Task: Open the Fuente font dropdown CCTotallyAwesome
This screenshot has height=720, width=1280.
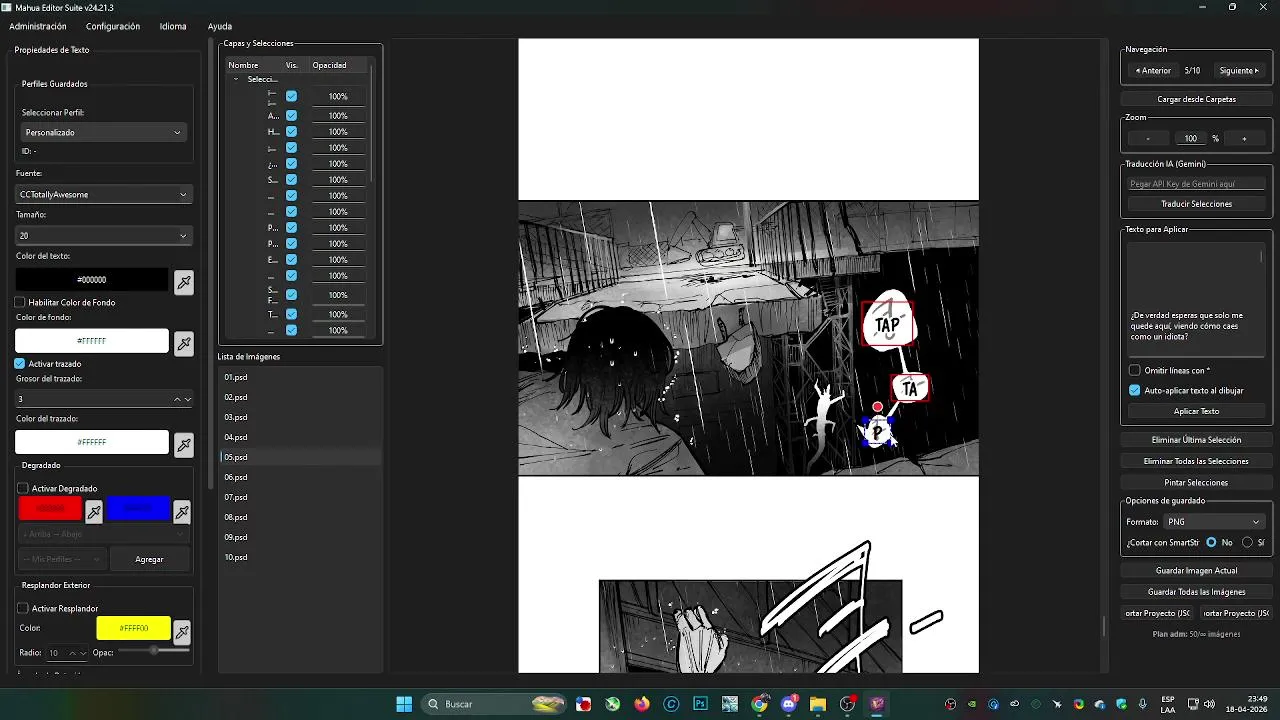Action: (x=103, y=194)
